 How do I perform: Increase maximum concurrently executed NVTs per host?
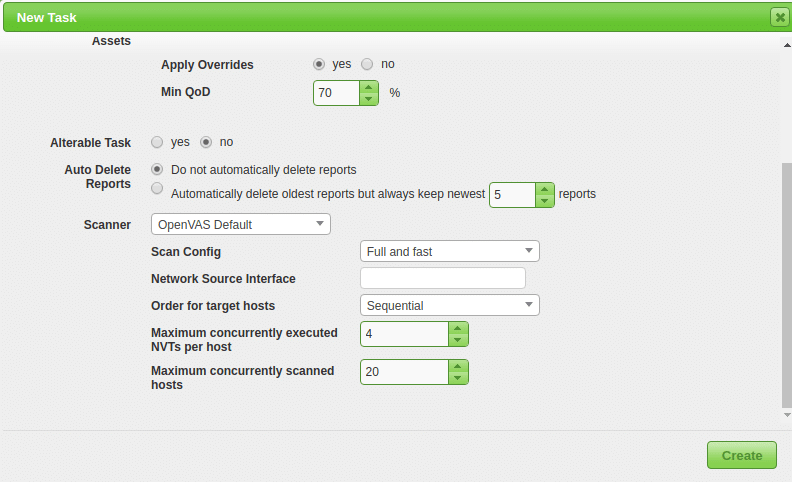click(x=457, y=327)
